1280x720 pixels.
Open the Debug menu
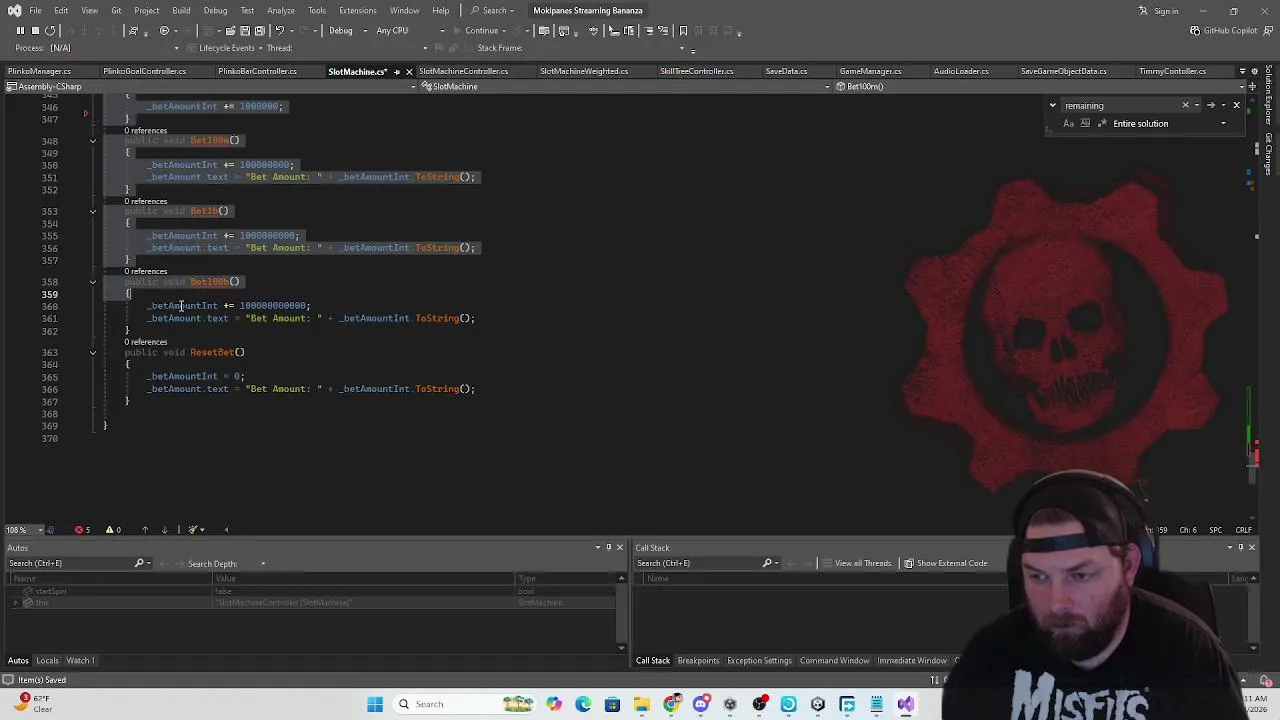215,10
